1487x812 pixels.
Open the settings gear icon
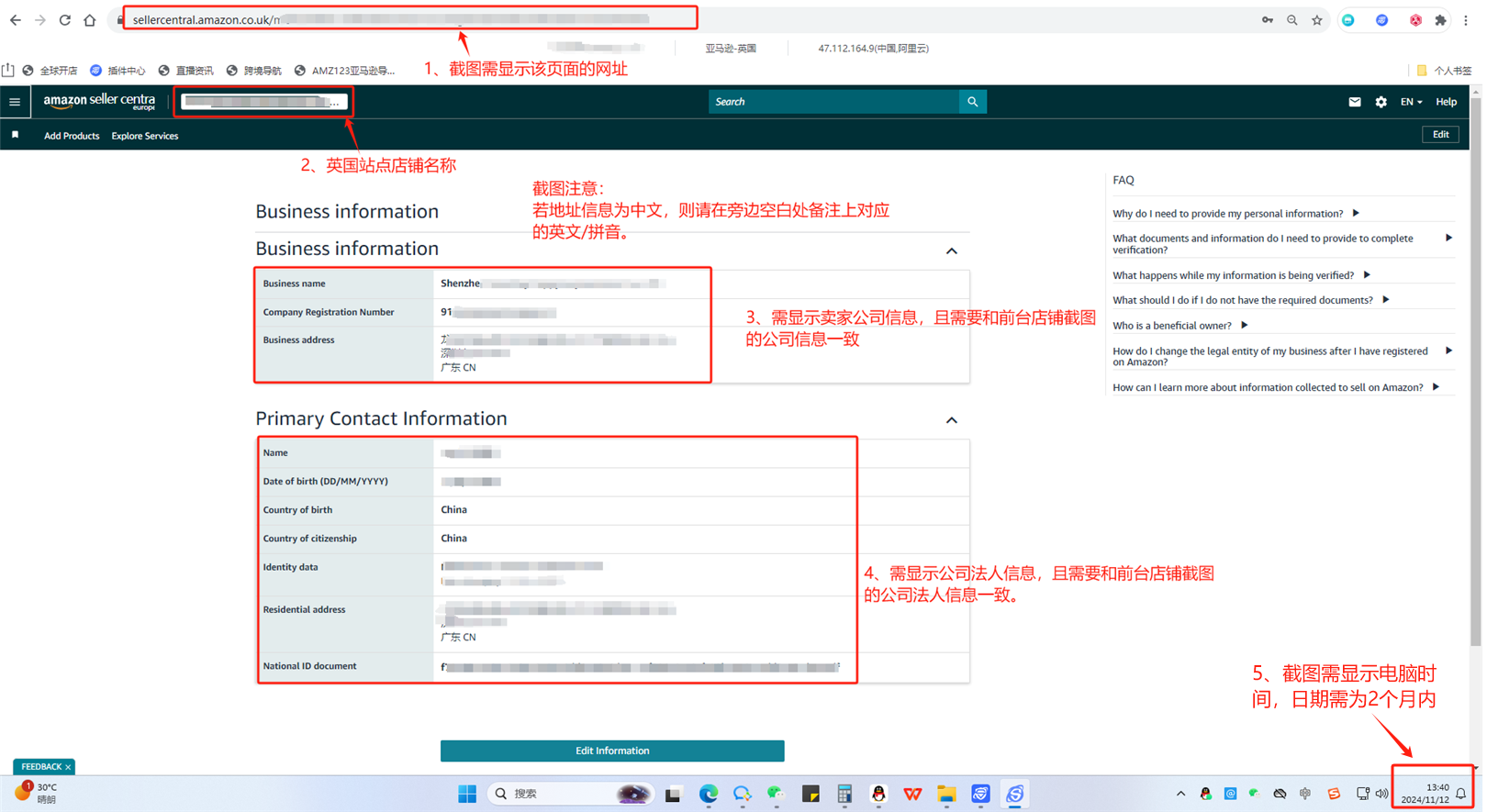(1381, 102)
